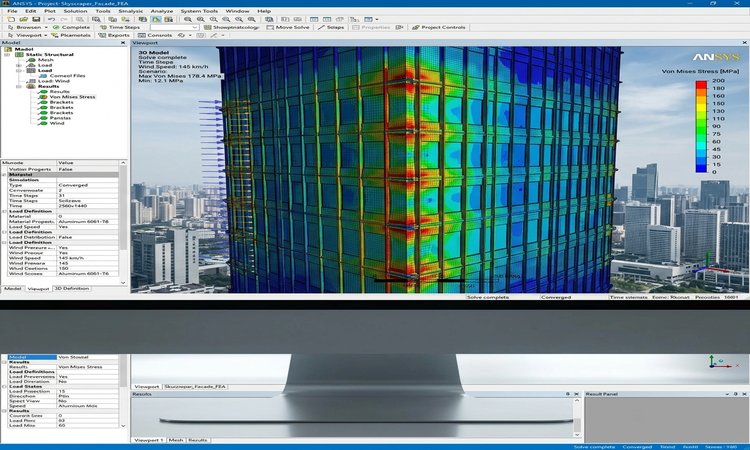
Task: Click the Von Mises Stress result icon
Action: point(43,97)
